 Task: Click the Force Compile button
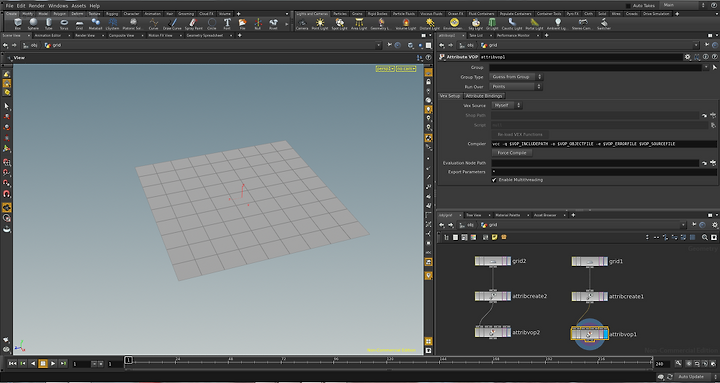point(512,153)
